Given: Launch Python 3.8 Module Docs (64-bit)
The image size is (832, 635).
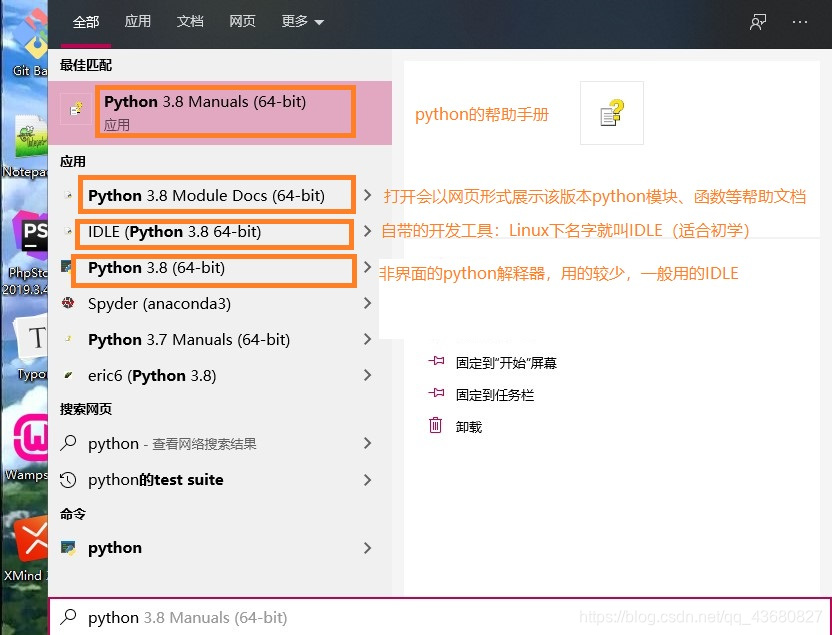Looking at the screenshot, I should click(x=206, y=196).
